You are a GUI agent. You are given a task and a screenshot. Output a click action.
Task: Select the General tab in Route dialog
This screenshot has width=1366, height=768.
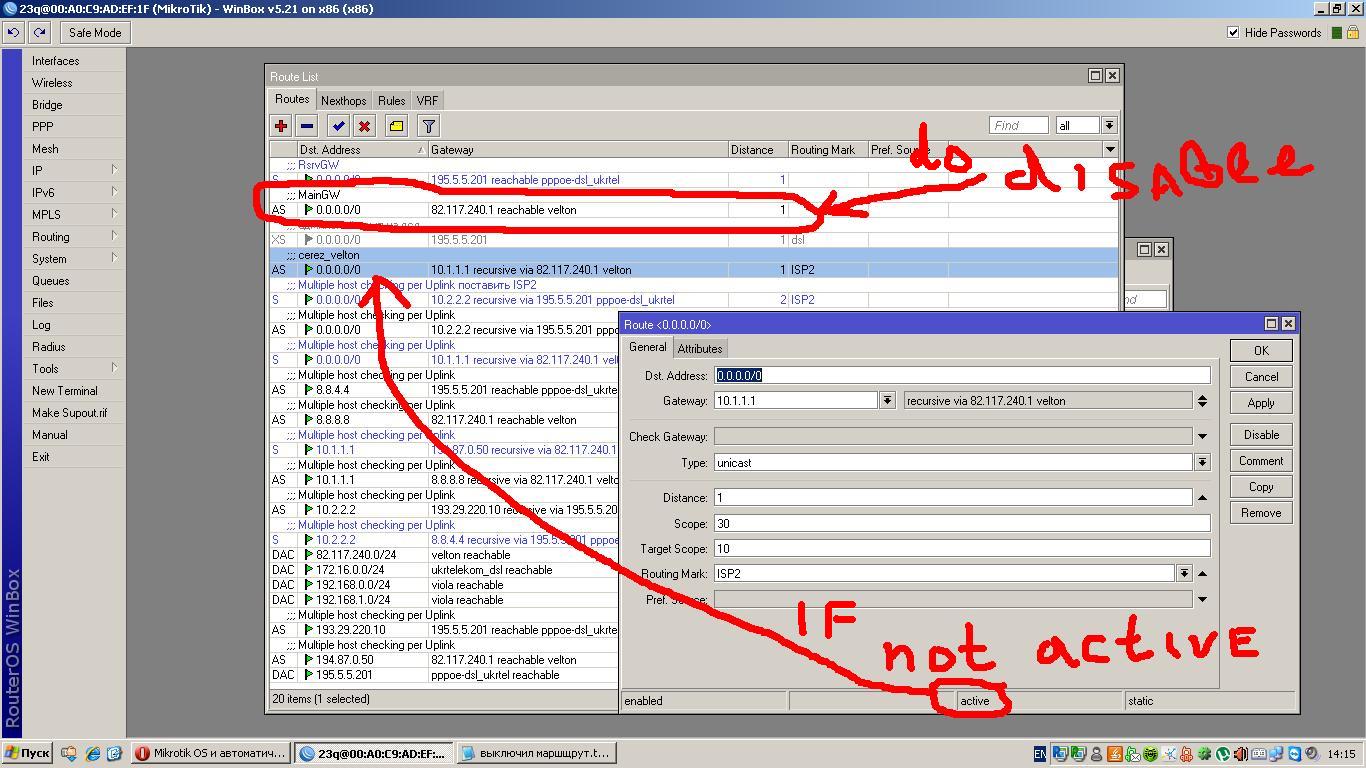[647, 347]
